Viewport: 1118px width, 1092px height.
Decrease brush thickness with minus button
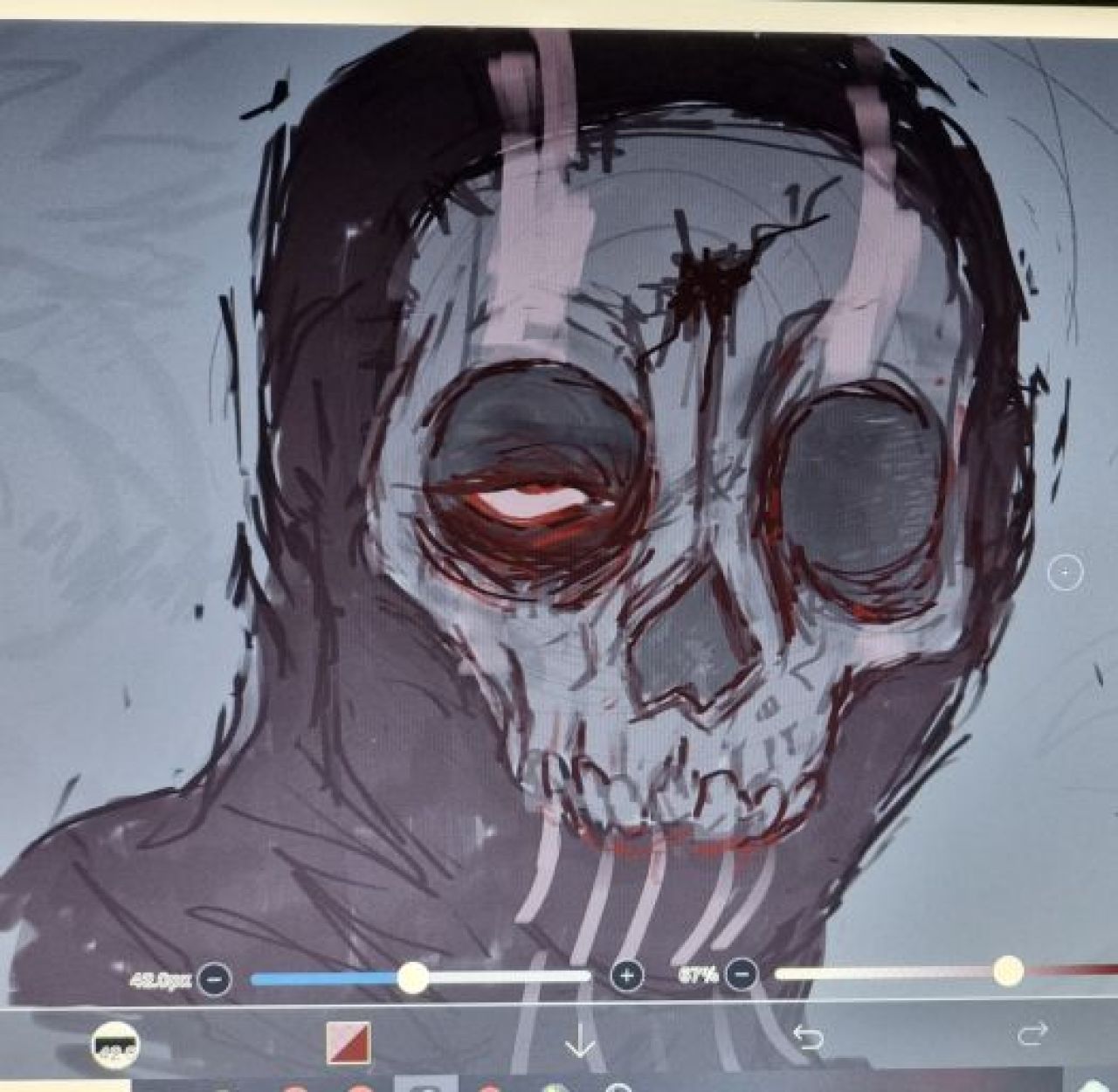pos(214,978)
